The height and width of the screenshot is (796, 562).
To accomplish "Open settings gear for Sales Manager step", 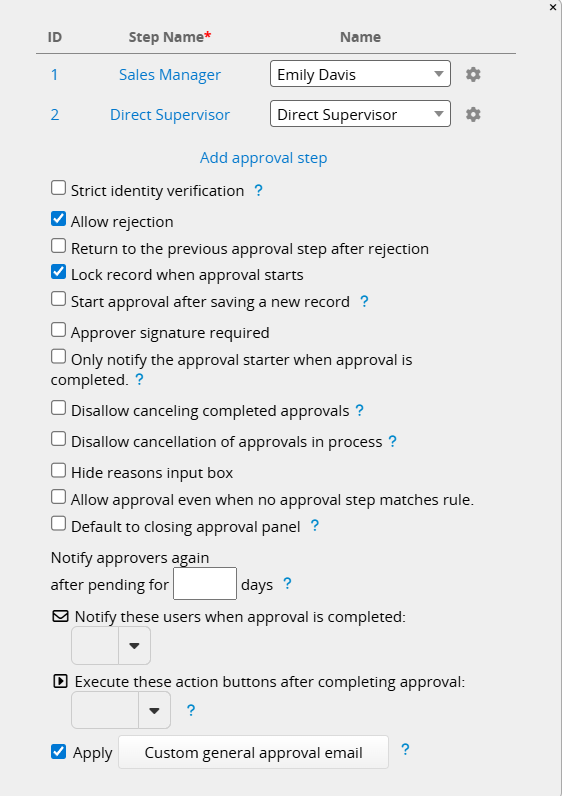I will (473, 75).
